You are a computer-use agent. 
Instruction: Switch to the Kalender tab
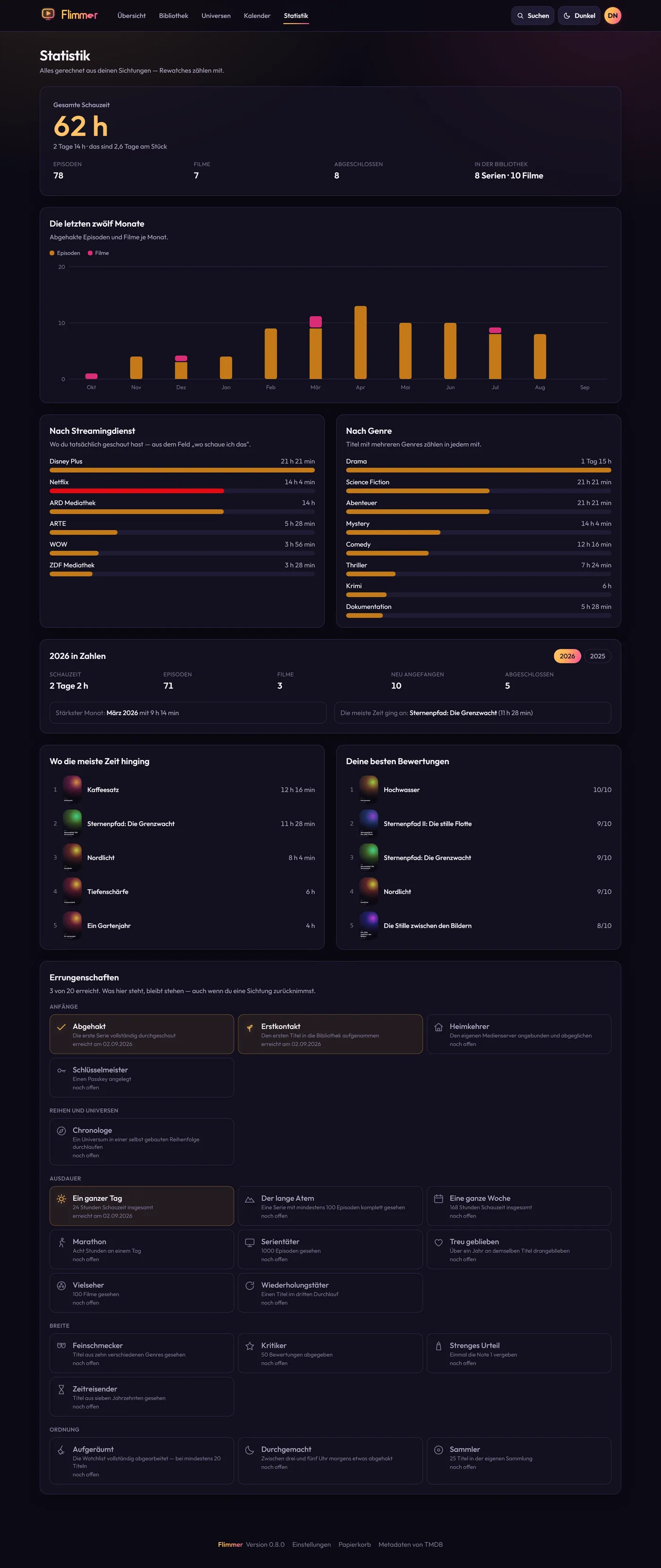pyautogui.click(x=257, y=16)
